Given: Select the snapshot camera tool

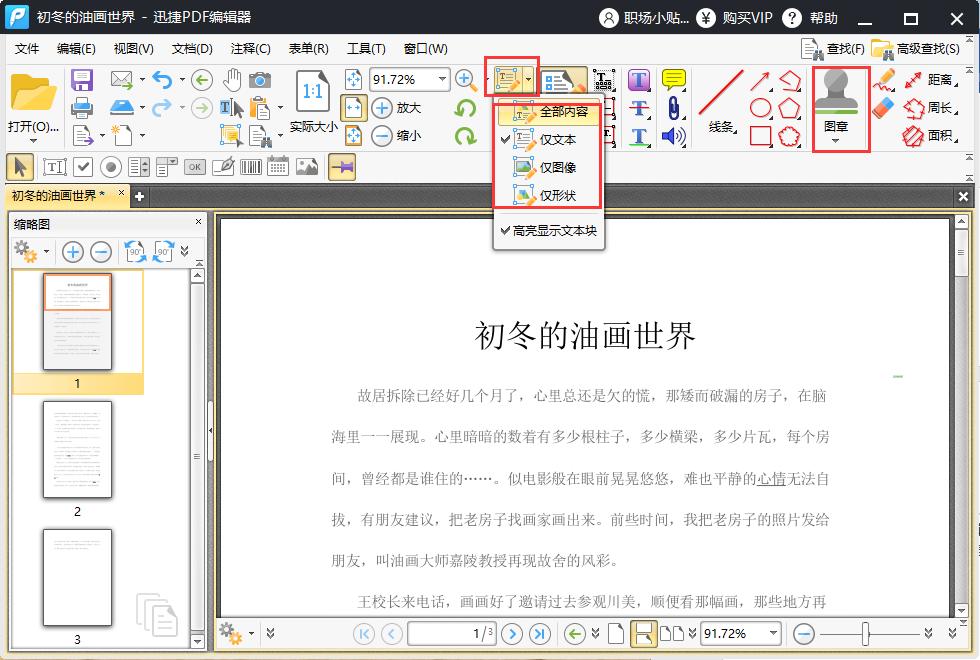Looking at the screenshot, I should point(262,78).
